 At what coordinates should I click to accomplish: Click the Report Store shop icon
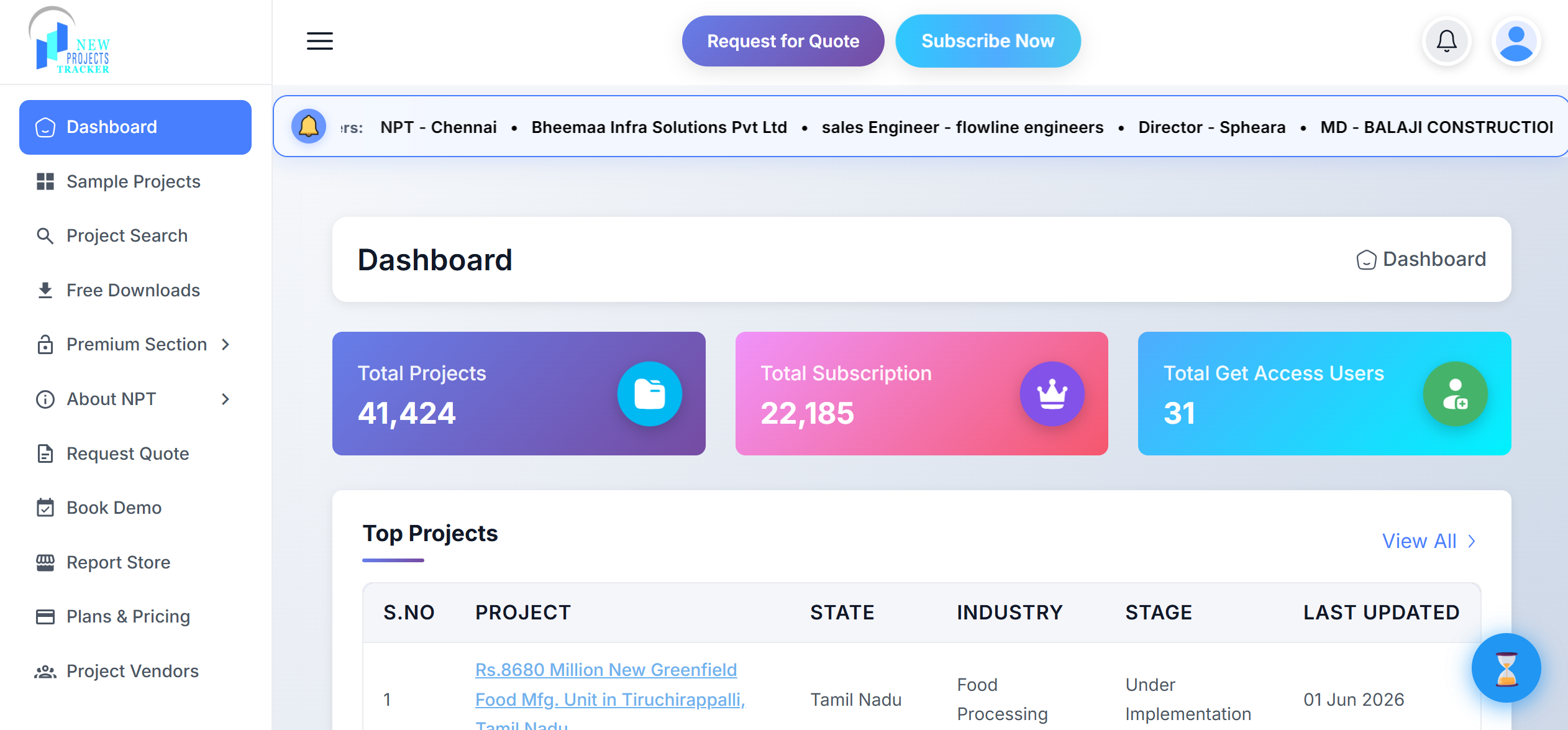click(45, 562)
